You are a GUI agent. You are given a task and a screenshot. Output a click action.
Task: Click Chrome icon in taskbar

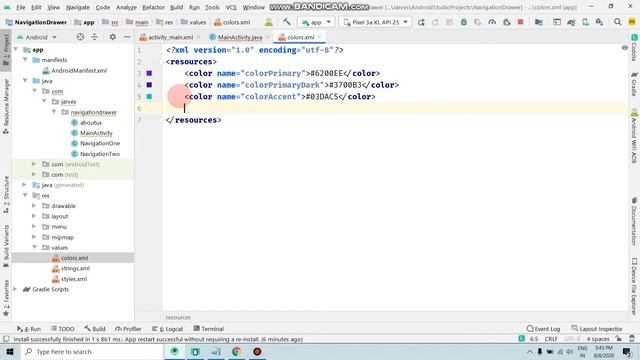(x=236, y=351)
